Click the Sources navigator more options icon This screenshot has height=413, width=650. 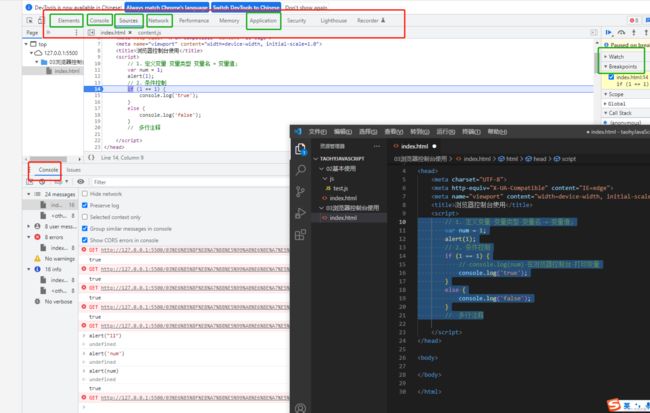click(x=76, y=32)
